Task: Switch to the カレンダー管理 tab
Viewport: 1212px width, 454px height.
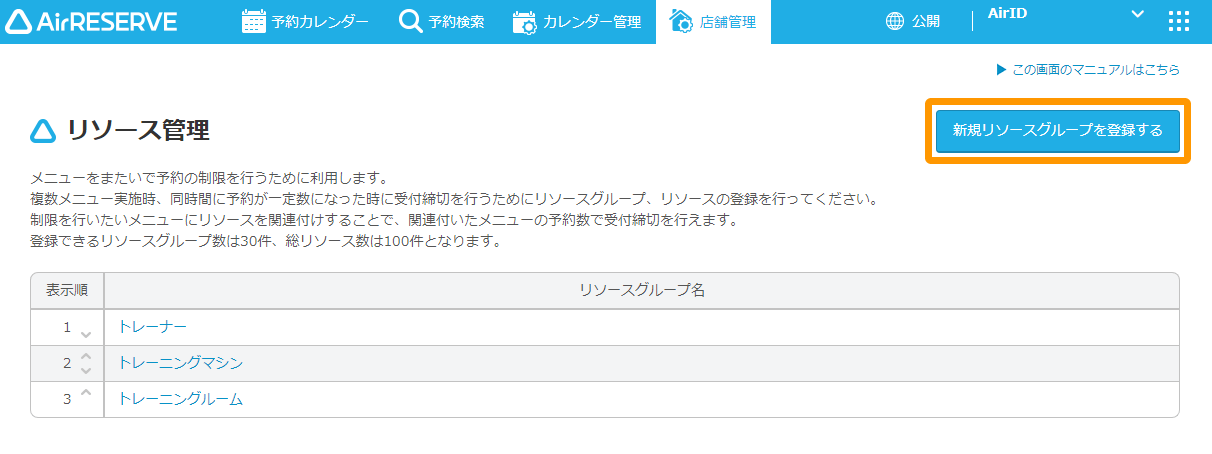Action: 577,21
